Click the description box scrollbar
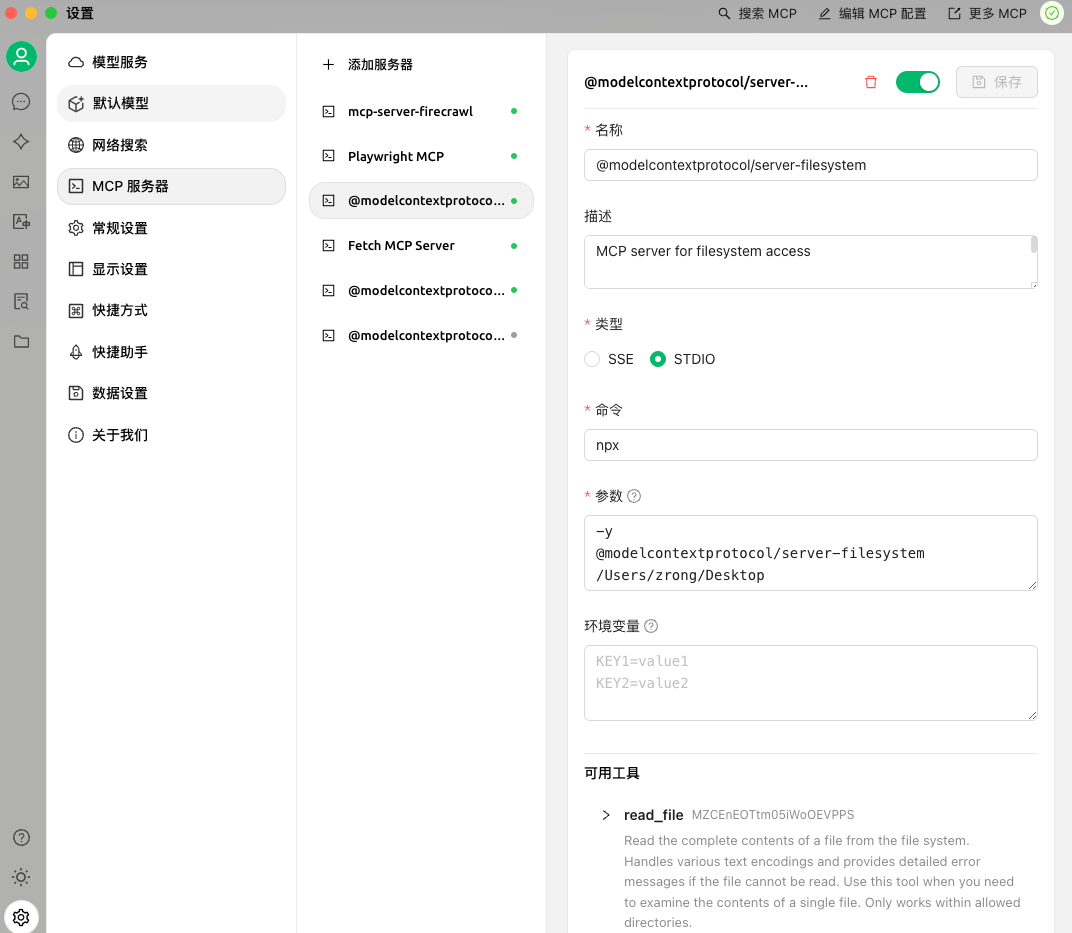This screenshot has height=933, width=1072. point(1034,245)
